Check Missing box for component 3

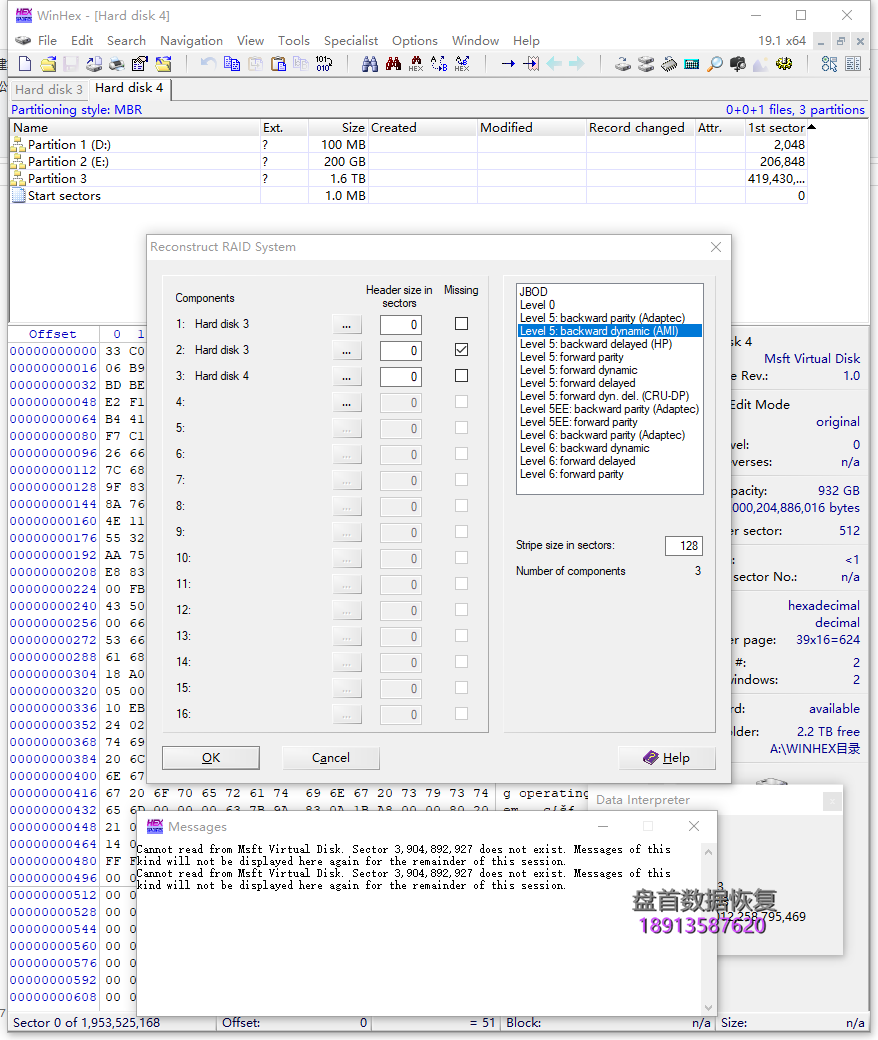coord(462,375)
